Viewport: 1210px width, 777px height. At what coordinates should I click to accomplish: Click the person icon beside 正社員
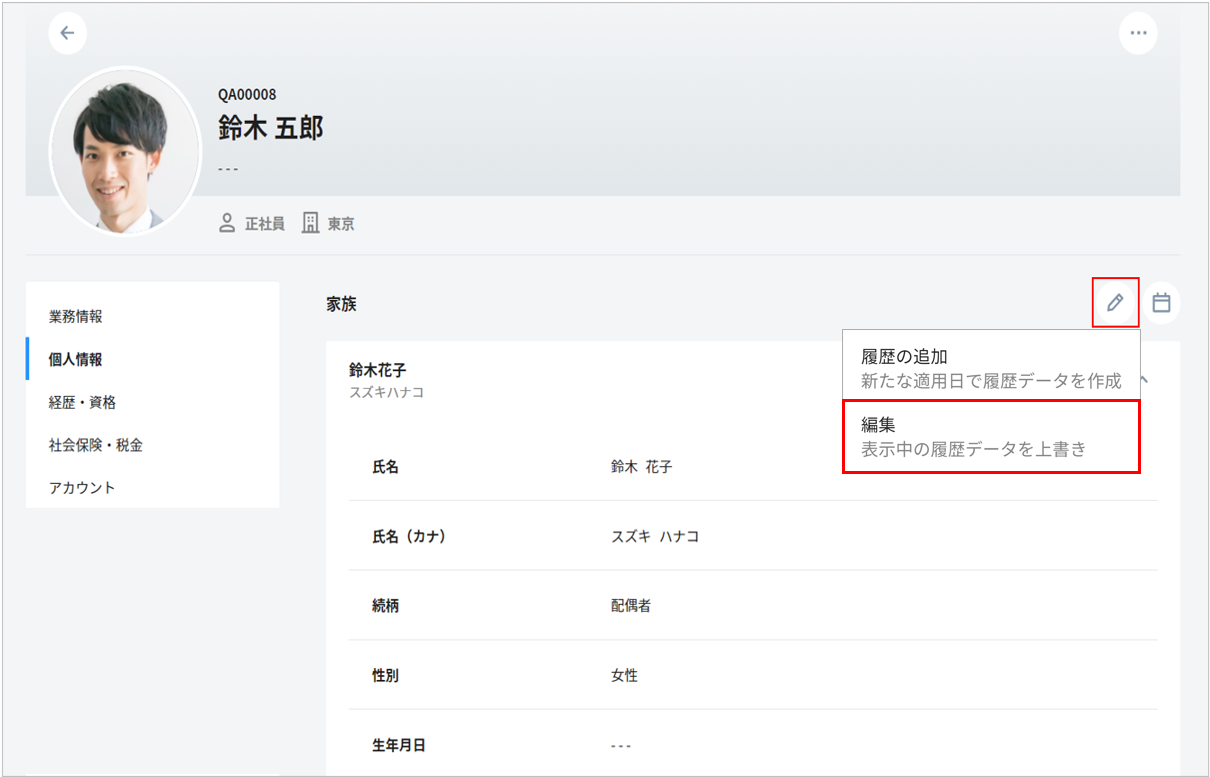227,223
